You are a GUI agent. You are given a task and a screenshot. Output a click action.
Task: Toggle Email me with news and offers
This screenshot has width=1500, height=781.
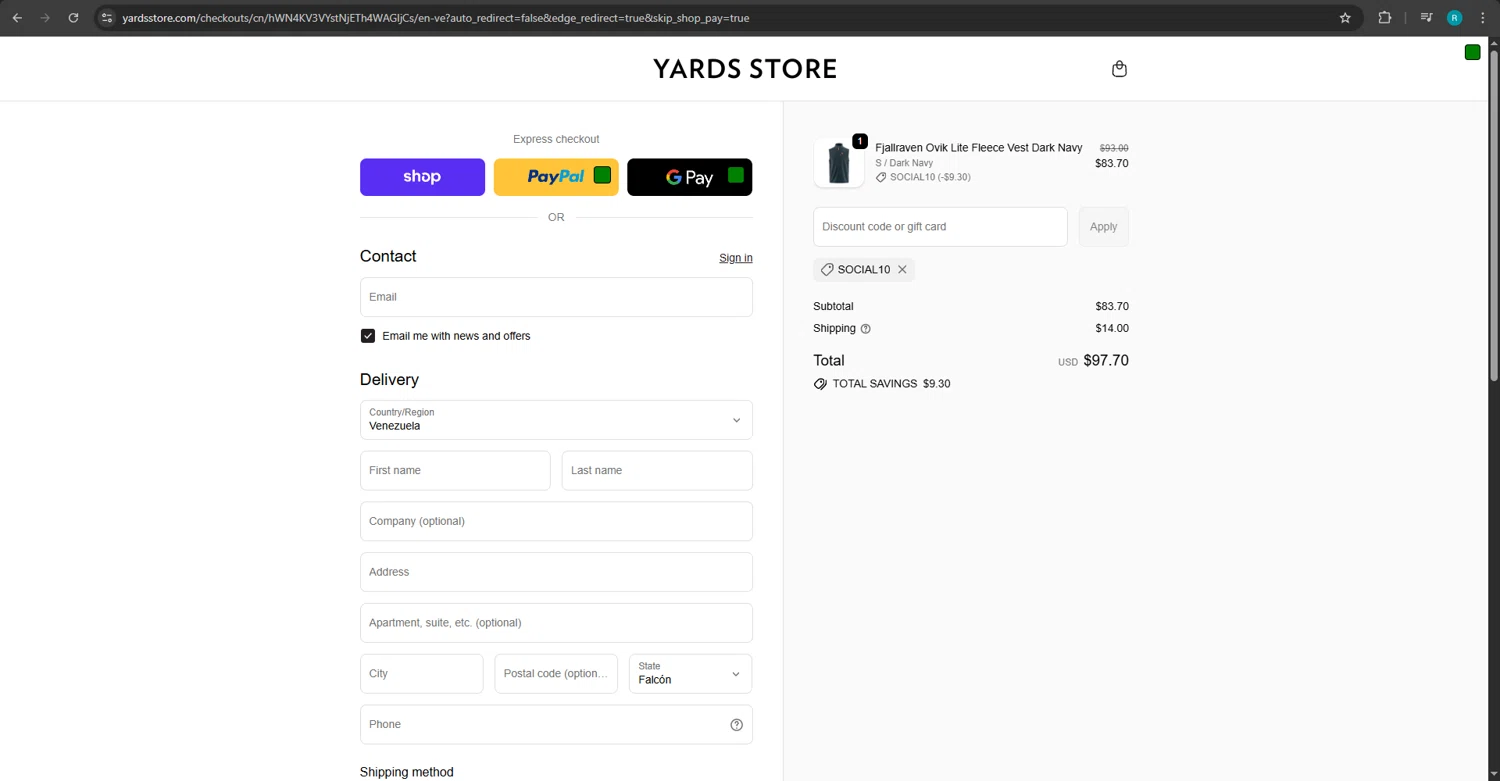[x=368, y=336]
